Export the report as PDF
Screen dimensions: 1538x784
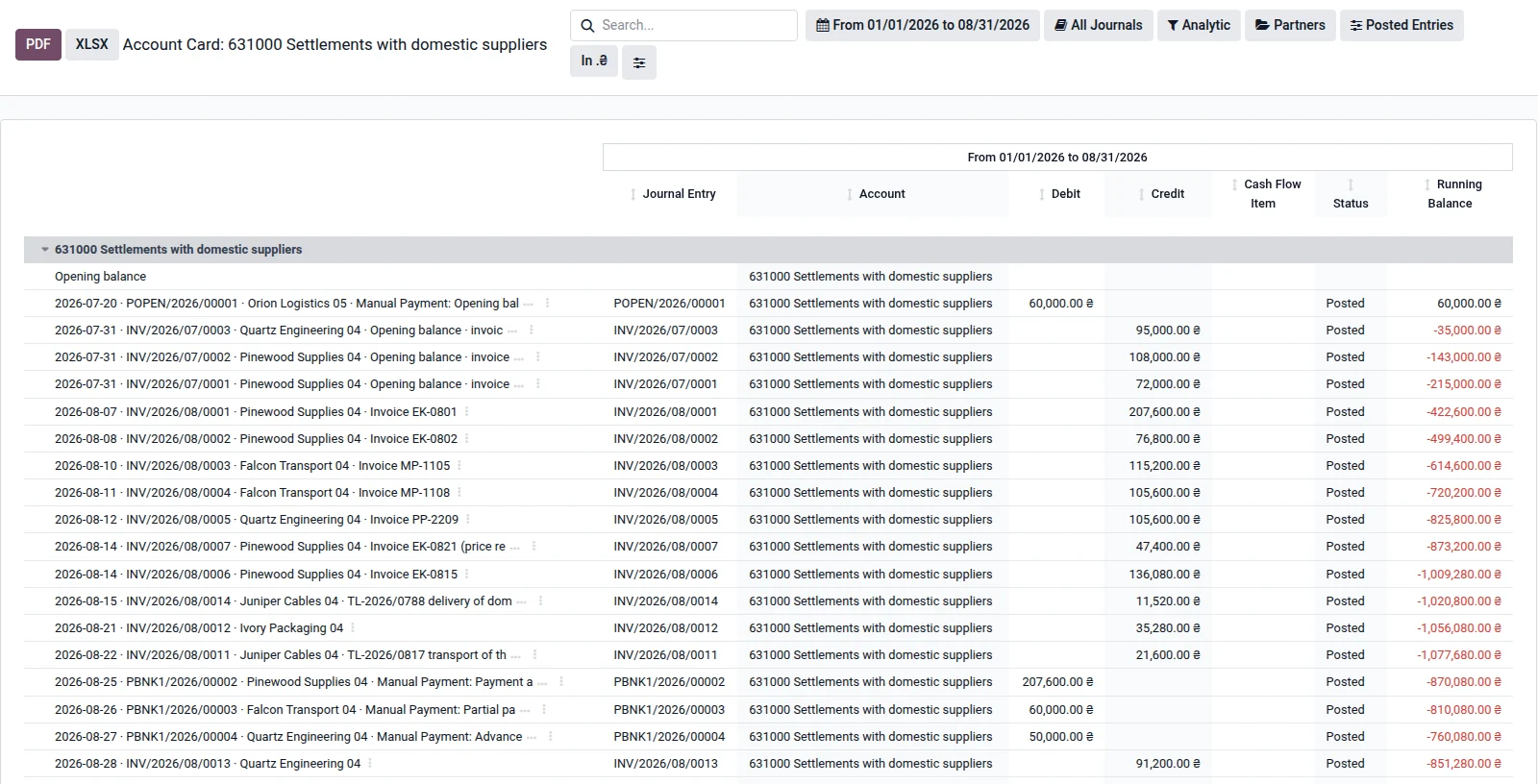click(38, 44)
